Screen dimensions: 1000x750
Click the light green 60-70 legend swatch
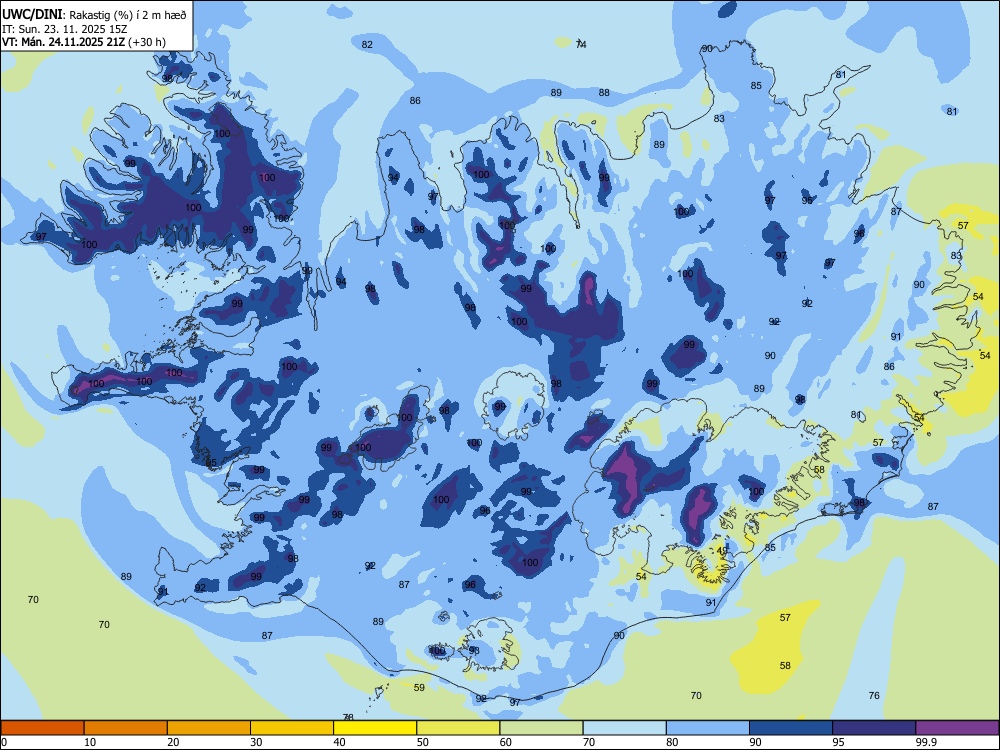[541, 728]
